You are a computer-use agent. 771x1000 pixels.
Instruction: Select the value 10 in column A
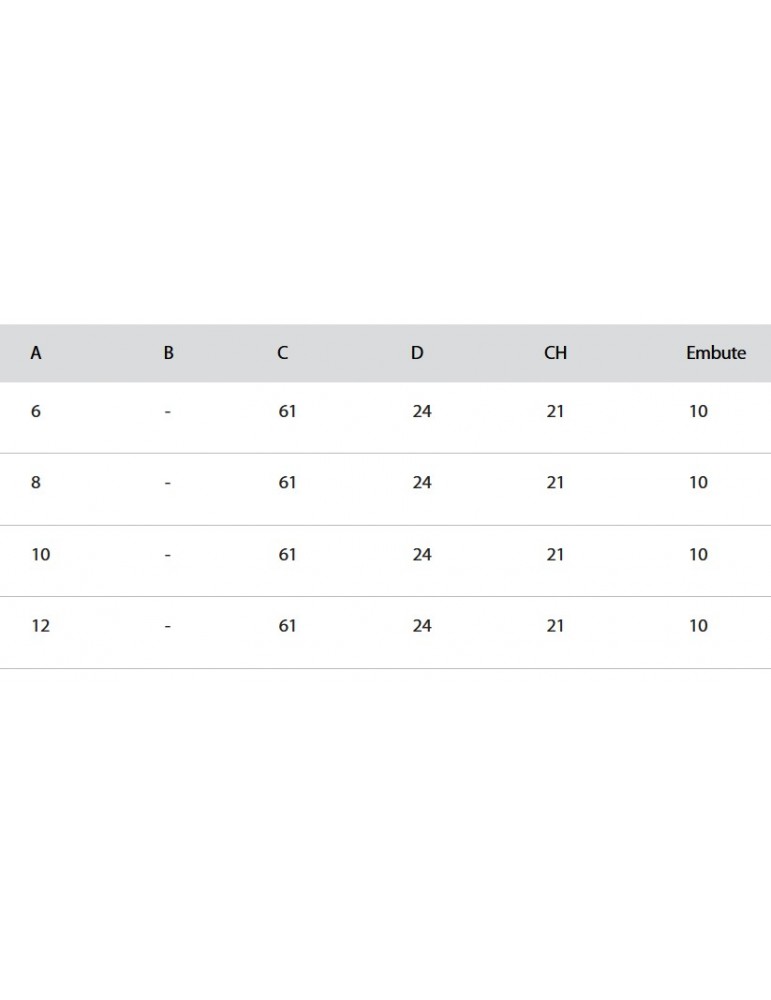coord(40,554)
